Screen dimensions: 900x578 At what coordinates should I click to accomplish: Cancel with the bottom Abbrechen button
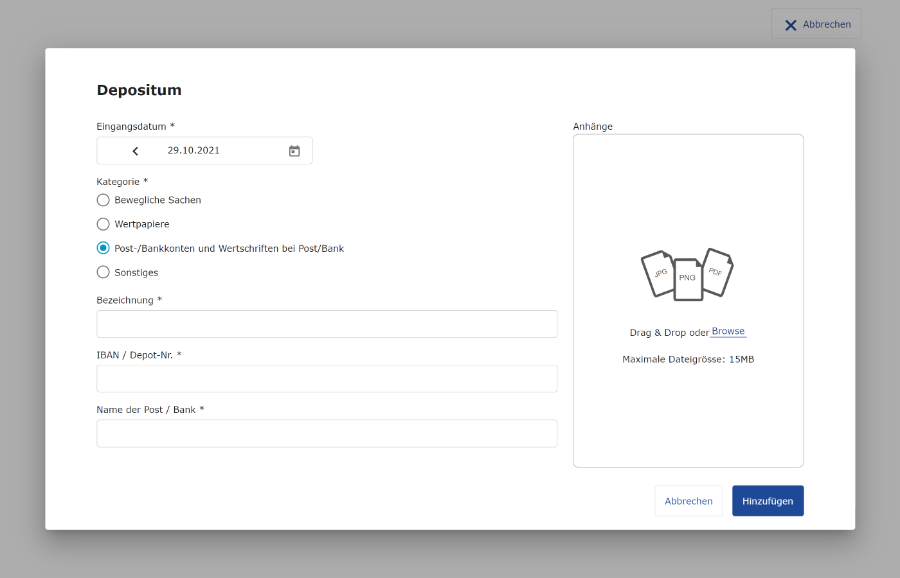(688, 501)
